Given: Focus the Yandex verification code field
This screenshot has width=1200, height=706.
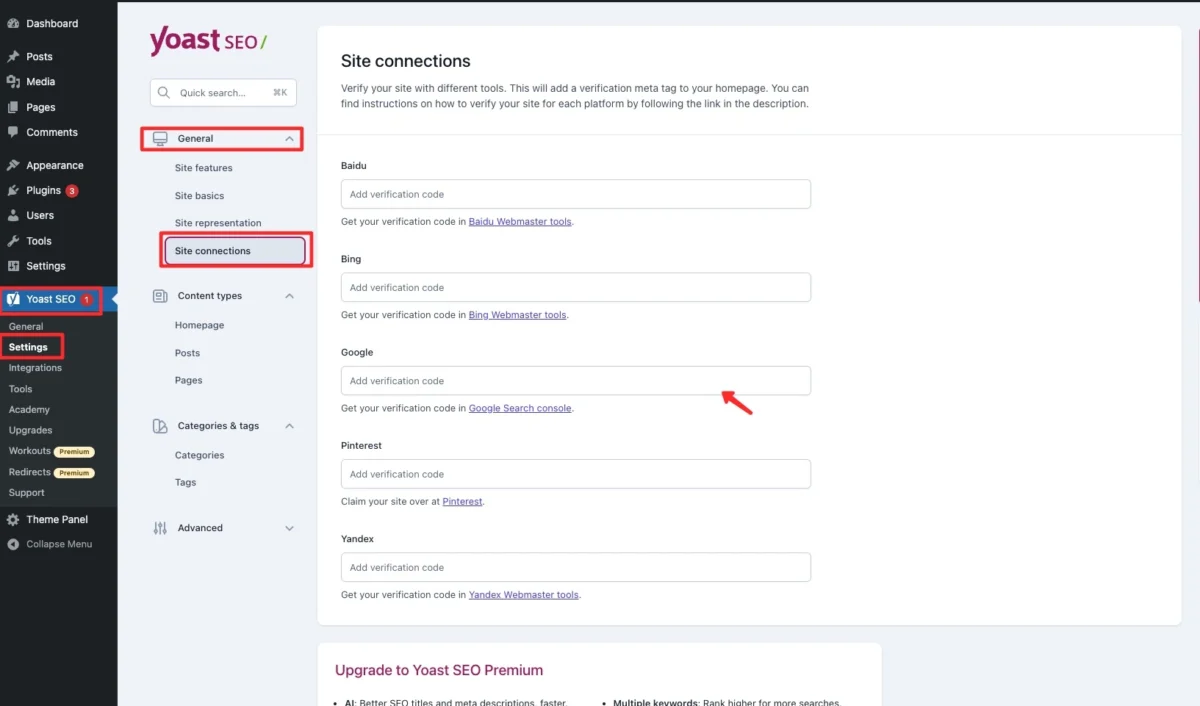Looking at the screenshot, I should 576,567.
